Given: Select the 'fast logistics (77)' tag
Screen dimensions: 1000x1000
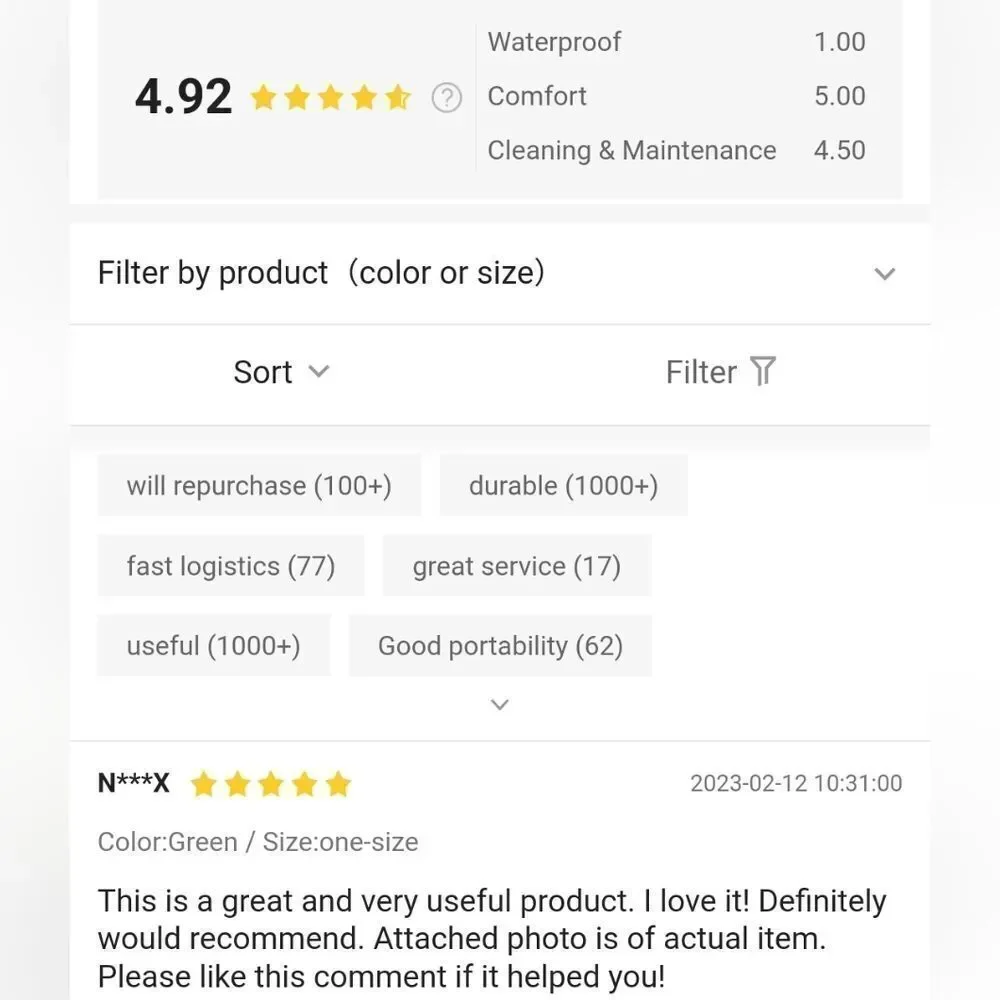Looking at the screenshot, I should pos(231,566).
